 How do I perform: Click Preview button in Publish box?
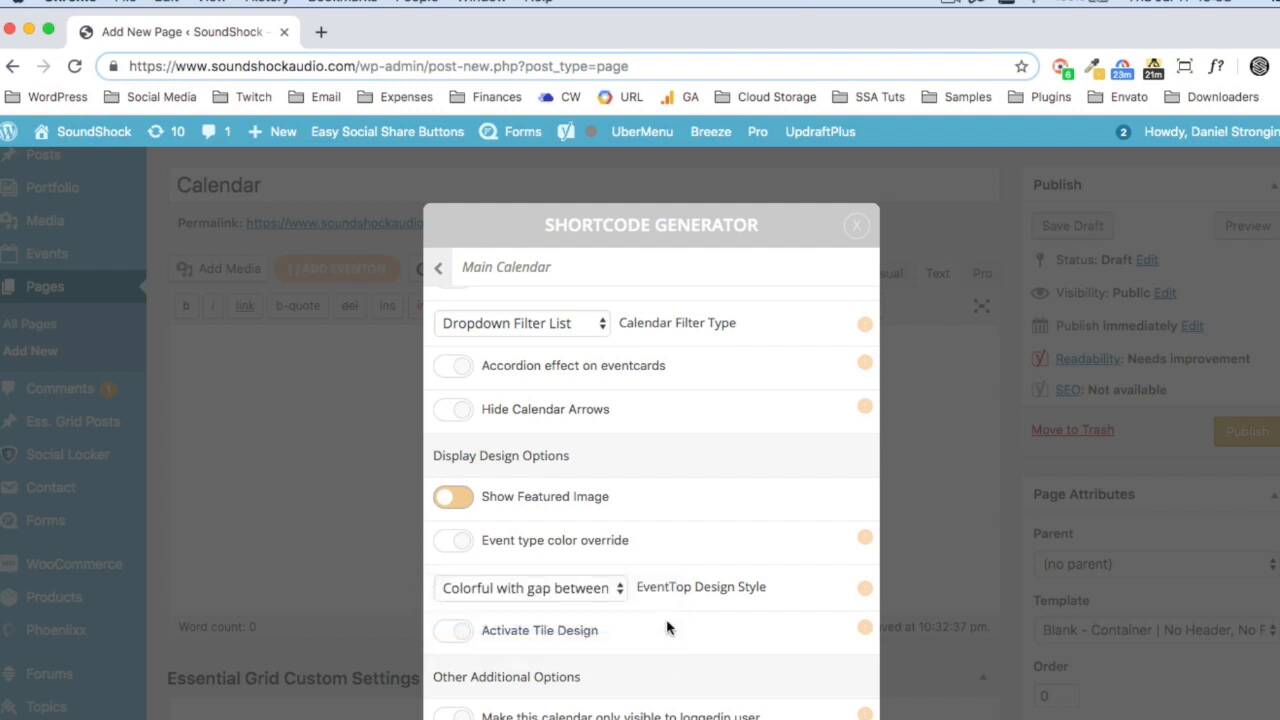pos(1247,226)
